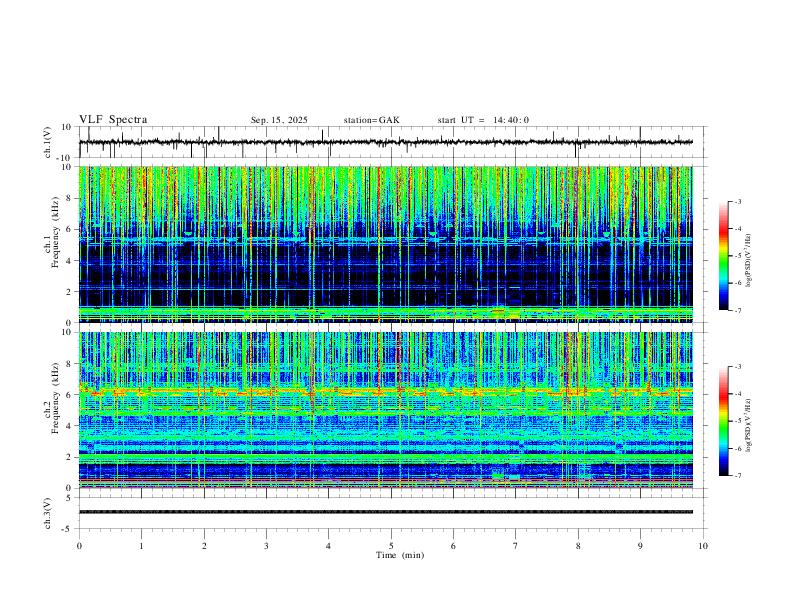Click the ch.1 colorbar 'log(PSD)' label
The width and height of the screenshot is (792, 612).
pyautogui.click(x=748, y=260)
